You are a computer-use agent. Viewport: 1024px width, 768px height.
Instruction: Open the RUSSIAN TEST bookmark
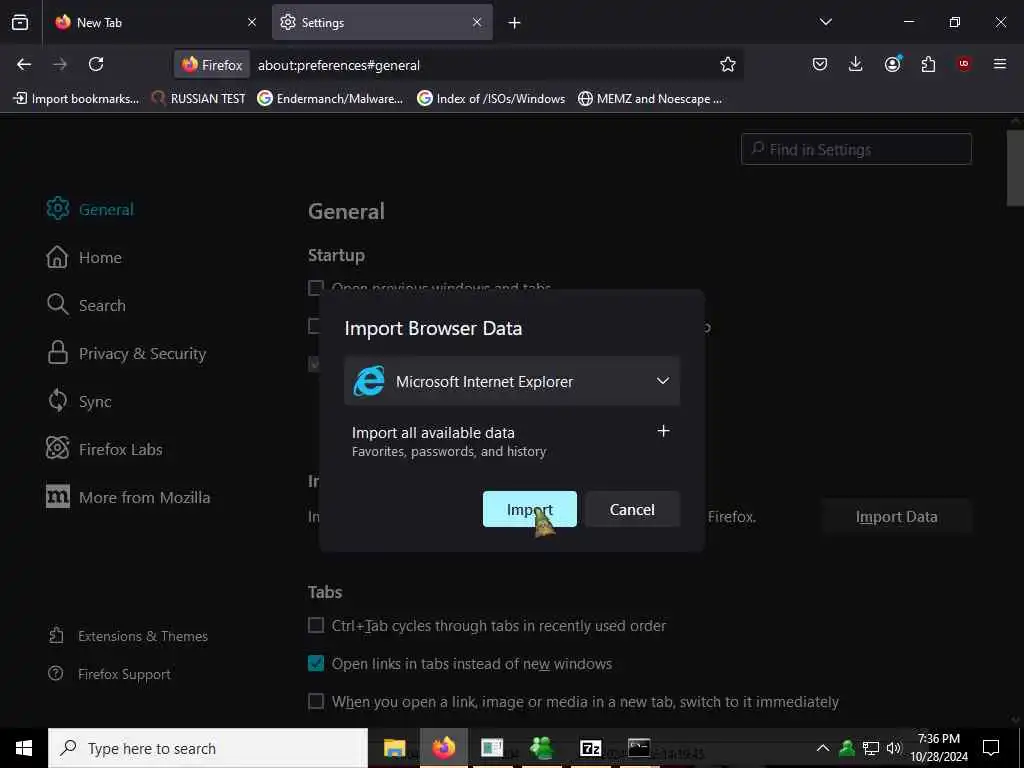tap(199, 99)
